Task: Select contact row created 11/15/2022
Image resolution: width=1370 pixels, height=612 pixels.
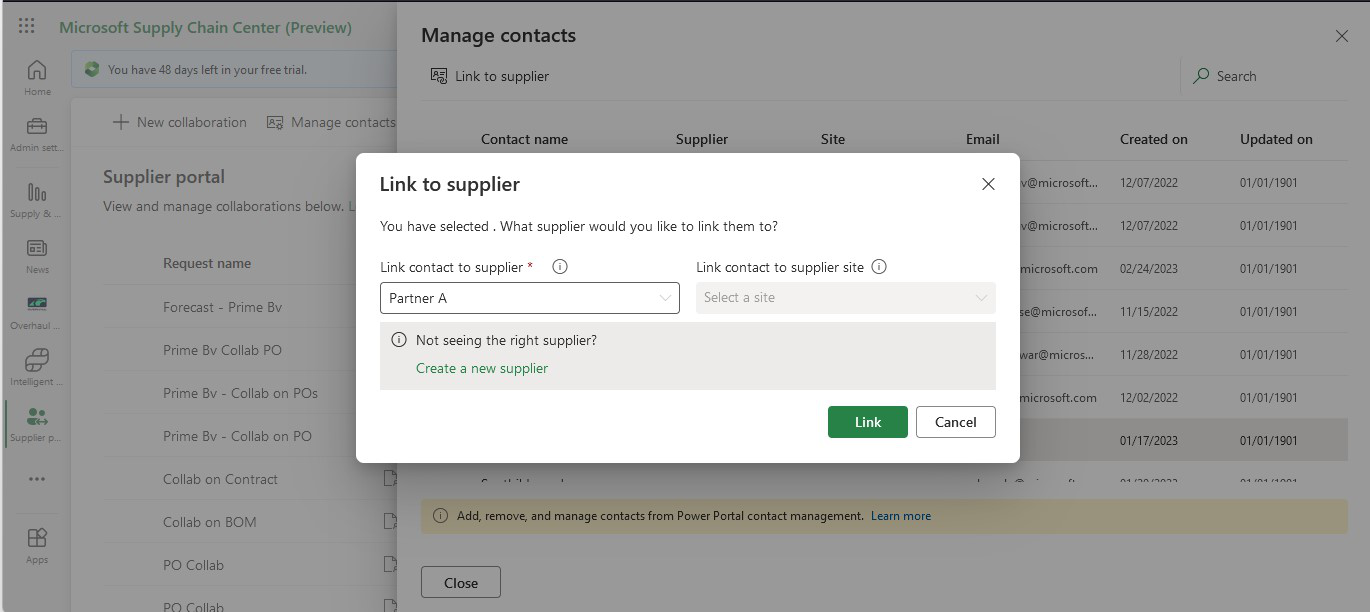Action: click(1184, 311)
